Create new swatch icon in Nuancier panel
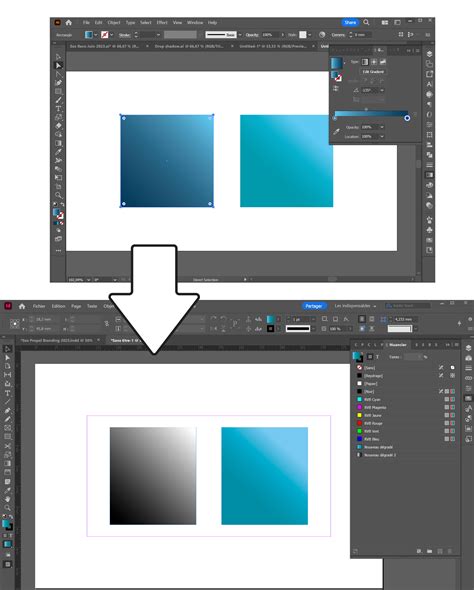This screenshot has width=474, height=590. coord(439,551)
